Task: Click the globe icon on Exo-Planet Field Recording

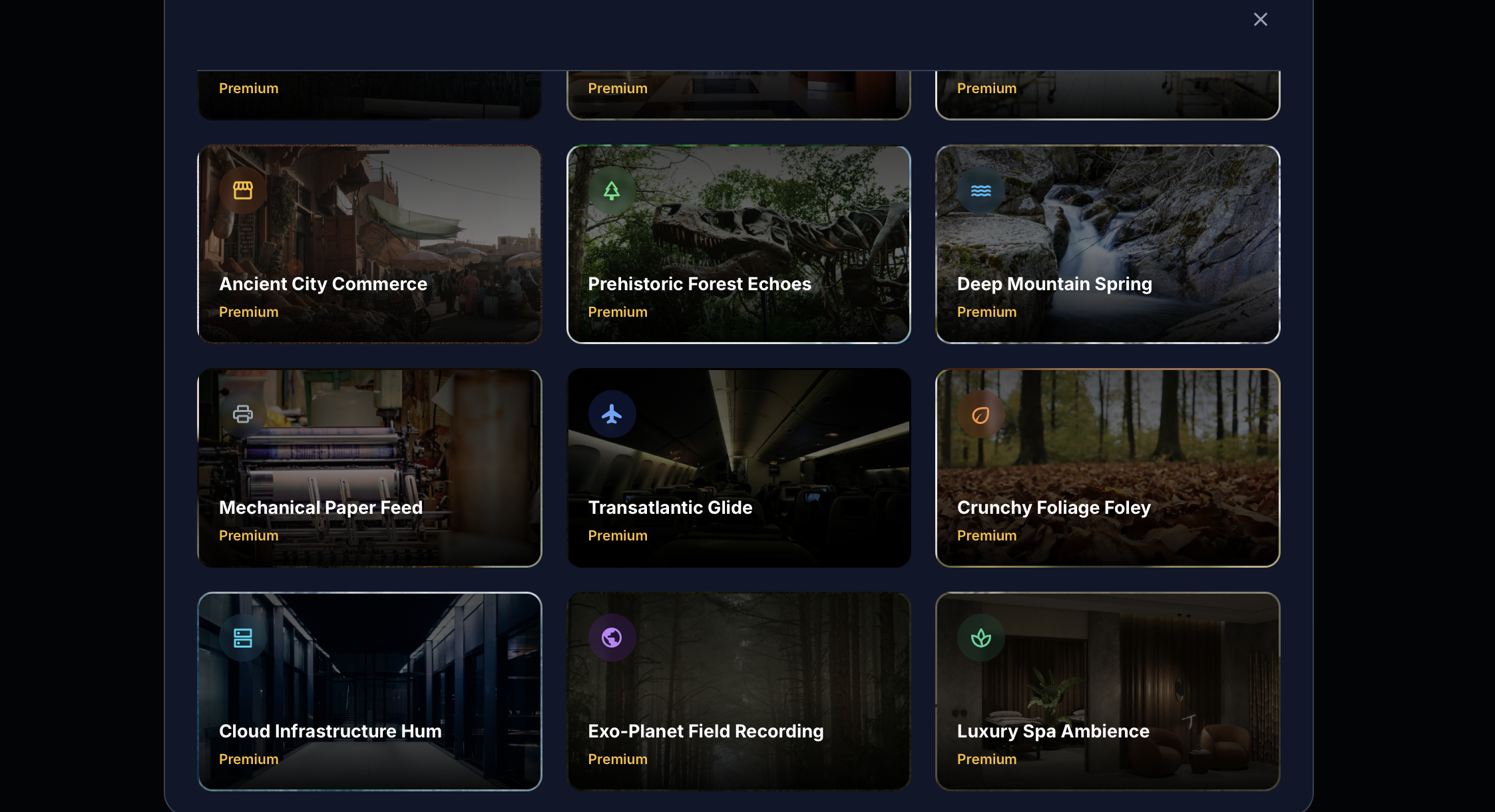Action: [x=612, y=638]
